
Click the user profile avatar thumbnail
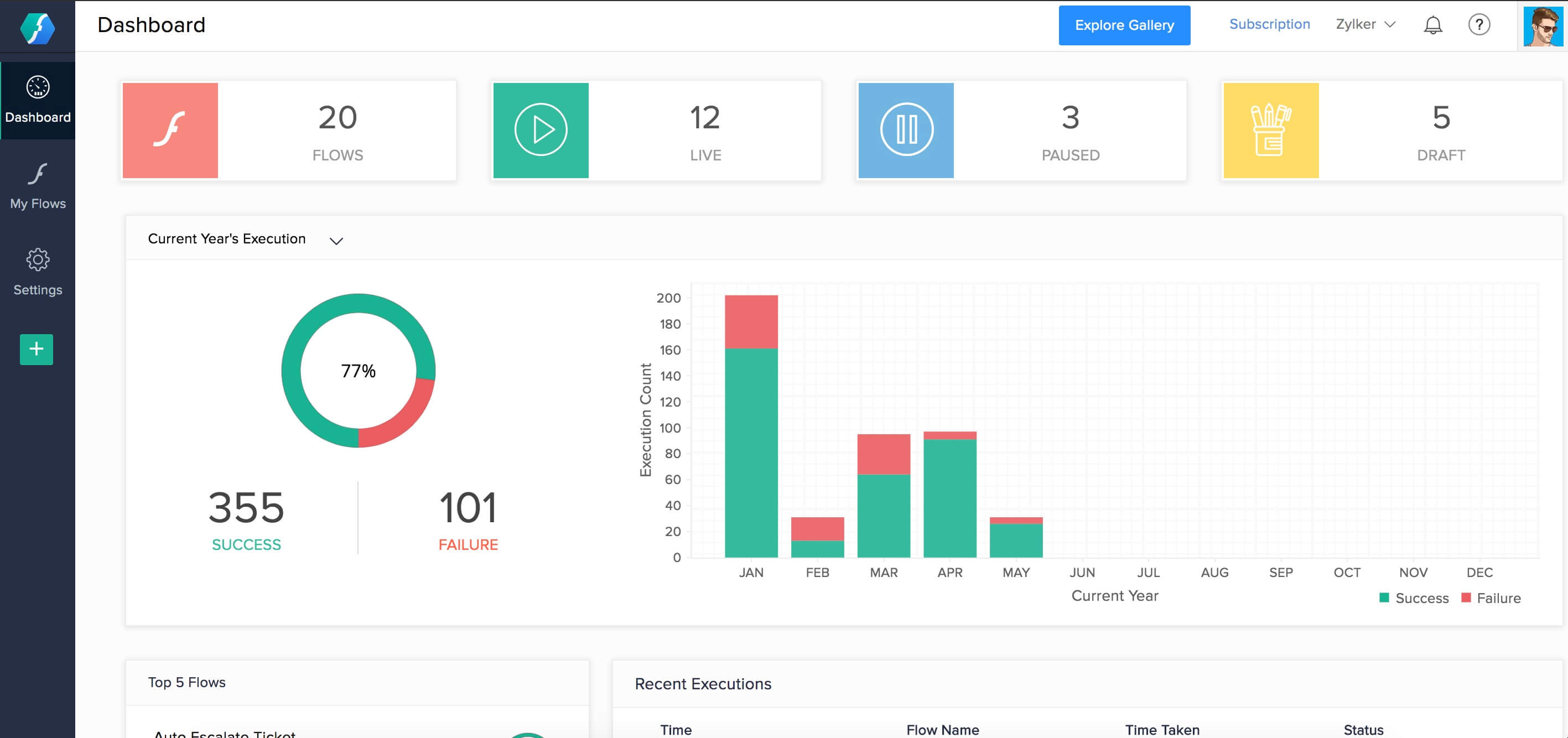[x=1544, y=25]
